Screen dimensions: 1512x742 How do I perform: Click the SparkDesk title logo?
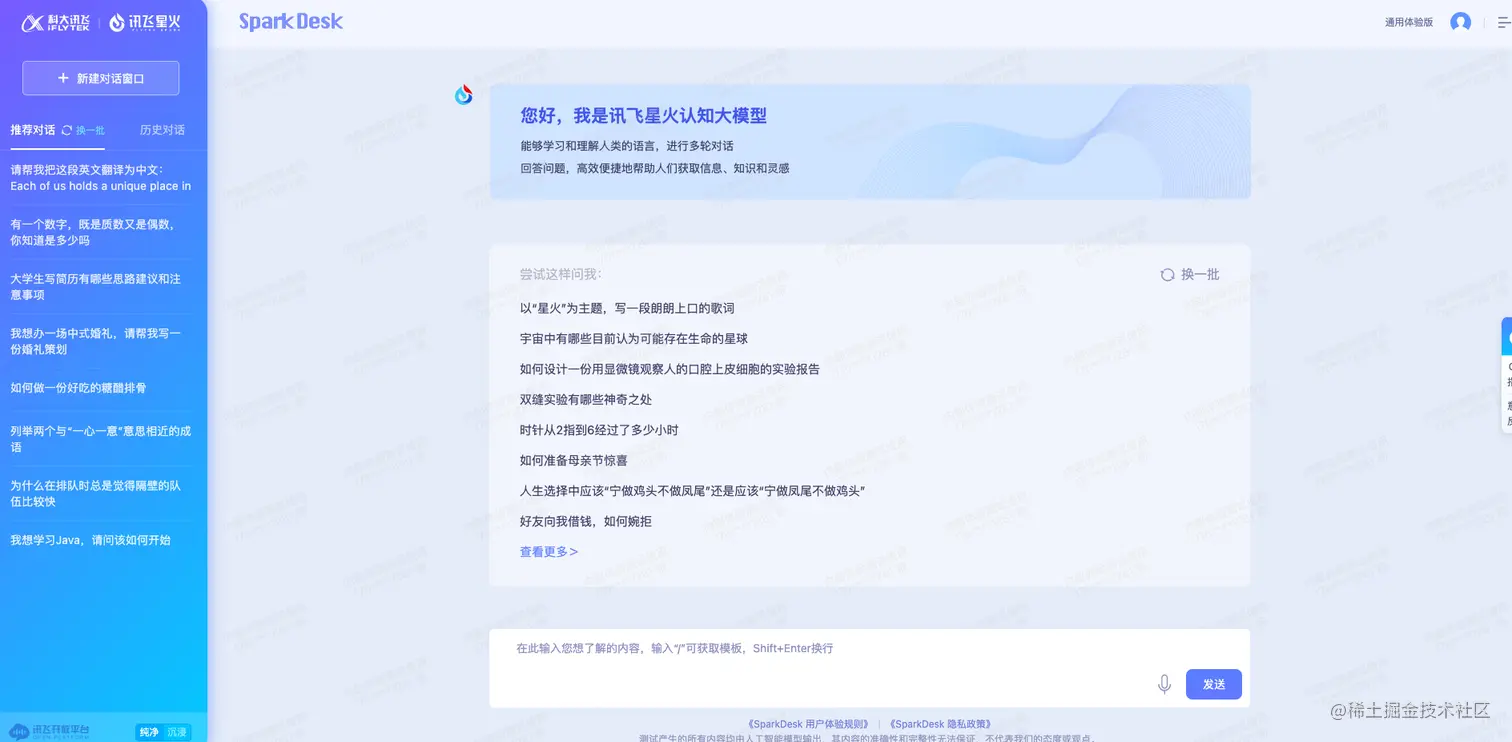291,22
